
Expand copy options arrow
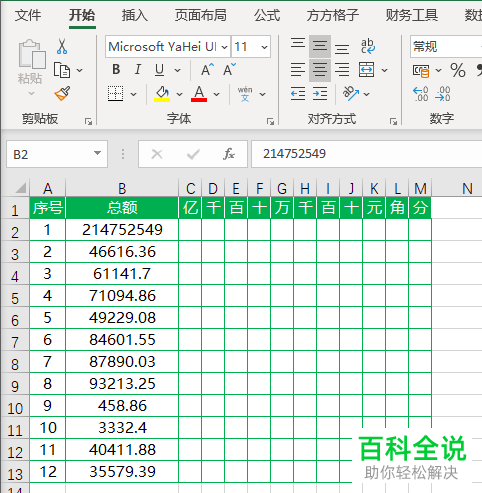pyautogui.click(x=79, y=70)
